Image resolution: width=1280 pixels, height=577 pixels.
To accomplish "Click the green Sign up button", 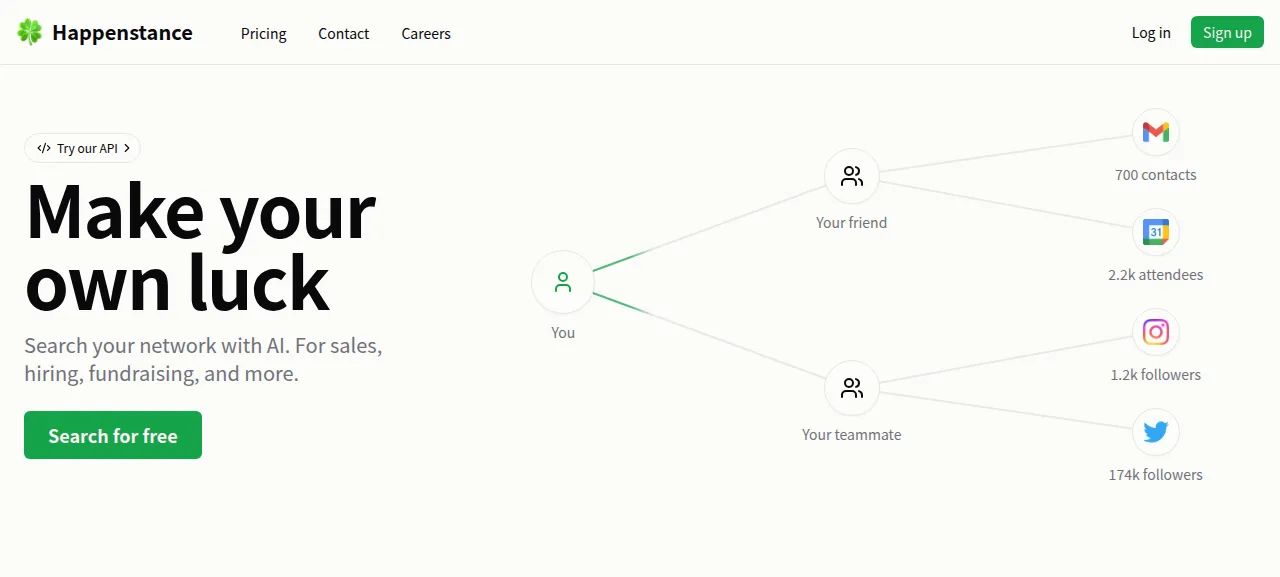I will tap(1227, 32).
